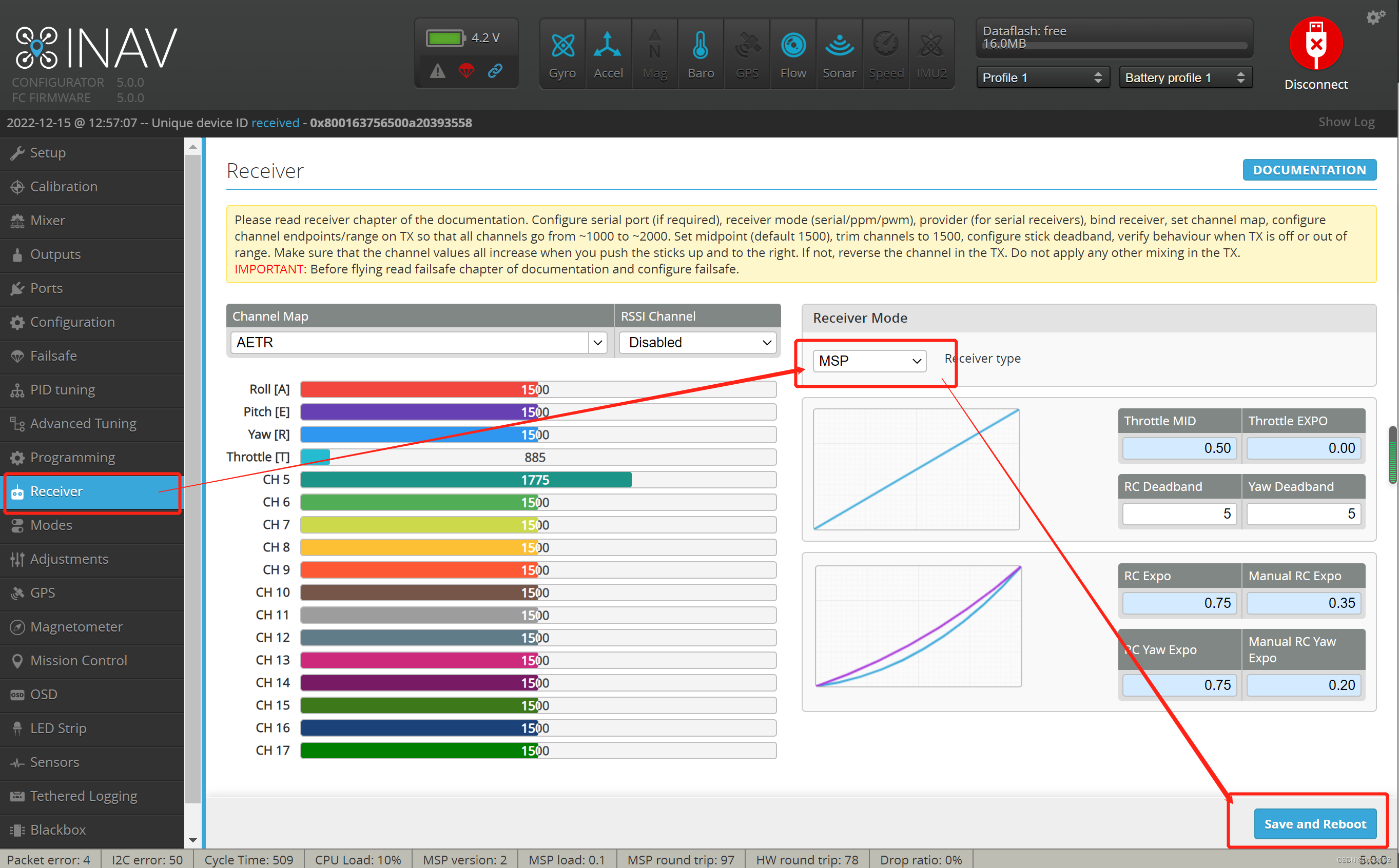
Task: Go to the Mixer tab
Action: coord(92,221)
